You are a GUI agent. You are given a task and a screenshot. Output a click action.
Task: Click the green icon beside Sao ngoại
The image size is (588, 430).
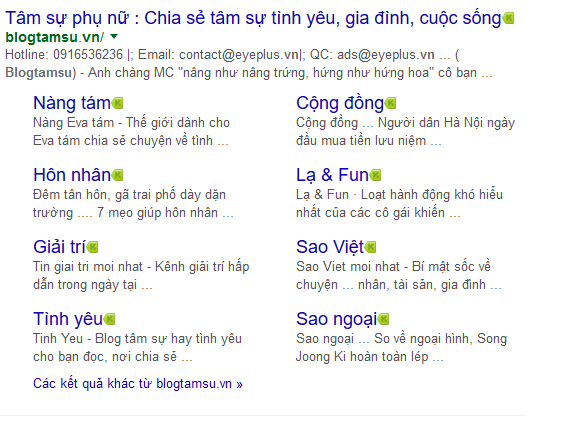coord(383,319)
